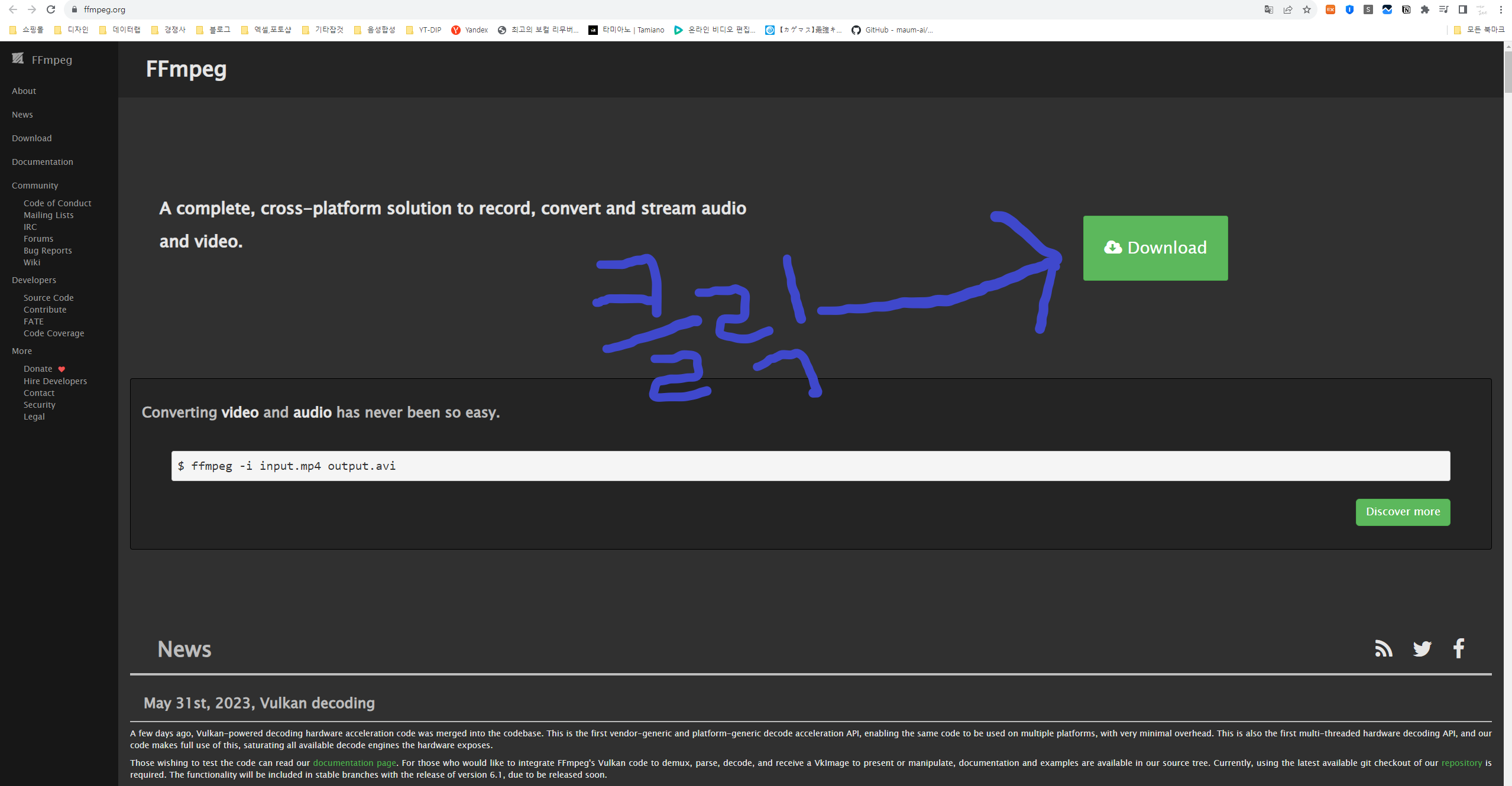Open the 경쟁사 bookmark folder

coord(169,30)
